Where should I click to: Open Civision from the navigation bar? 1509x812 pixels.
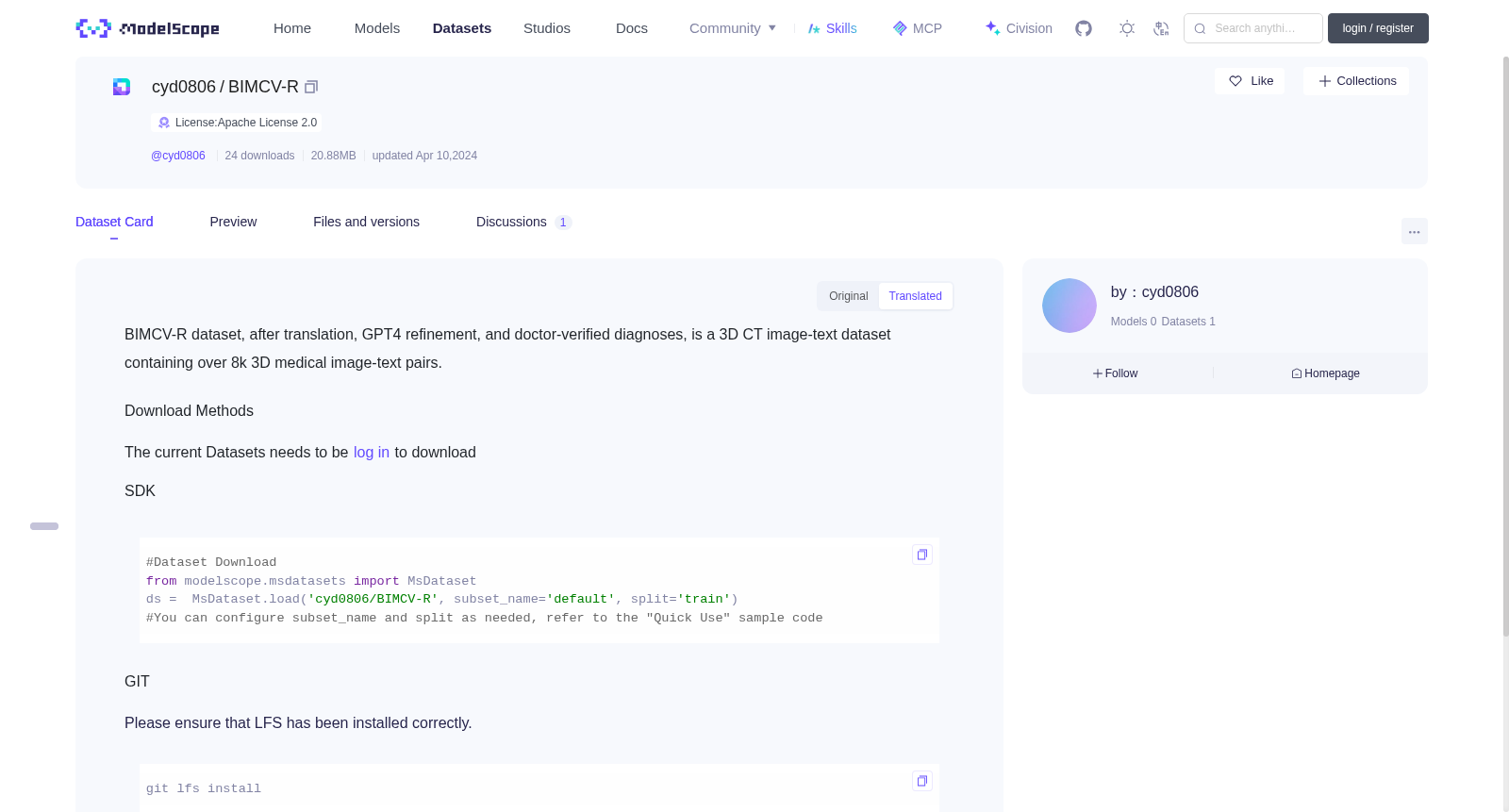(1019, 28)
